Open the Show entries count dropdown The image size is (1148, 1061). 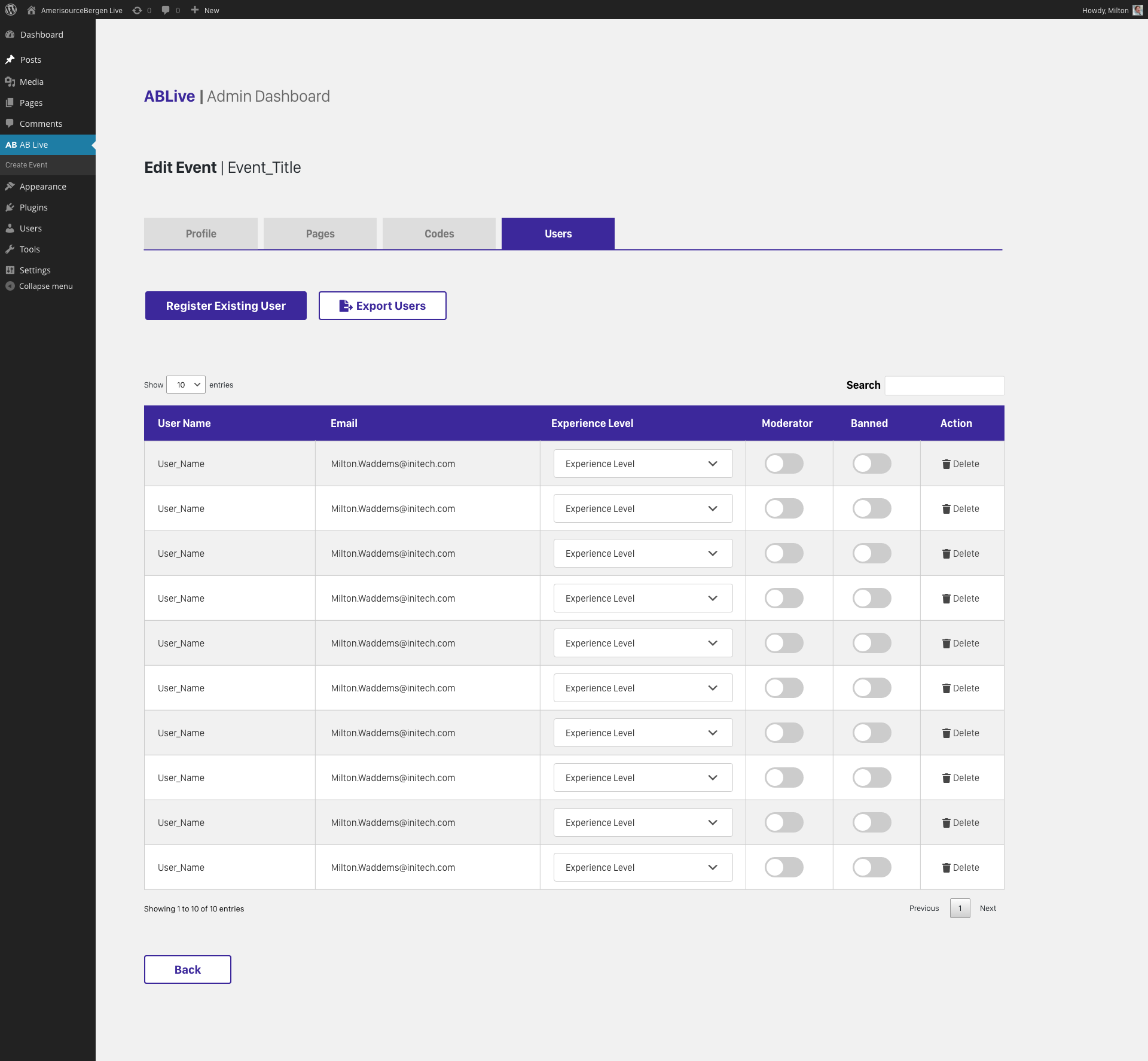coord(186,385)
